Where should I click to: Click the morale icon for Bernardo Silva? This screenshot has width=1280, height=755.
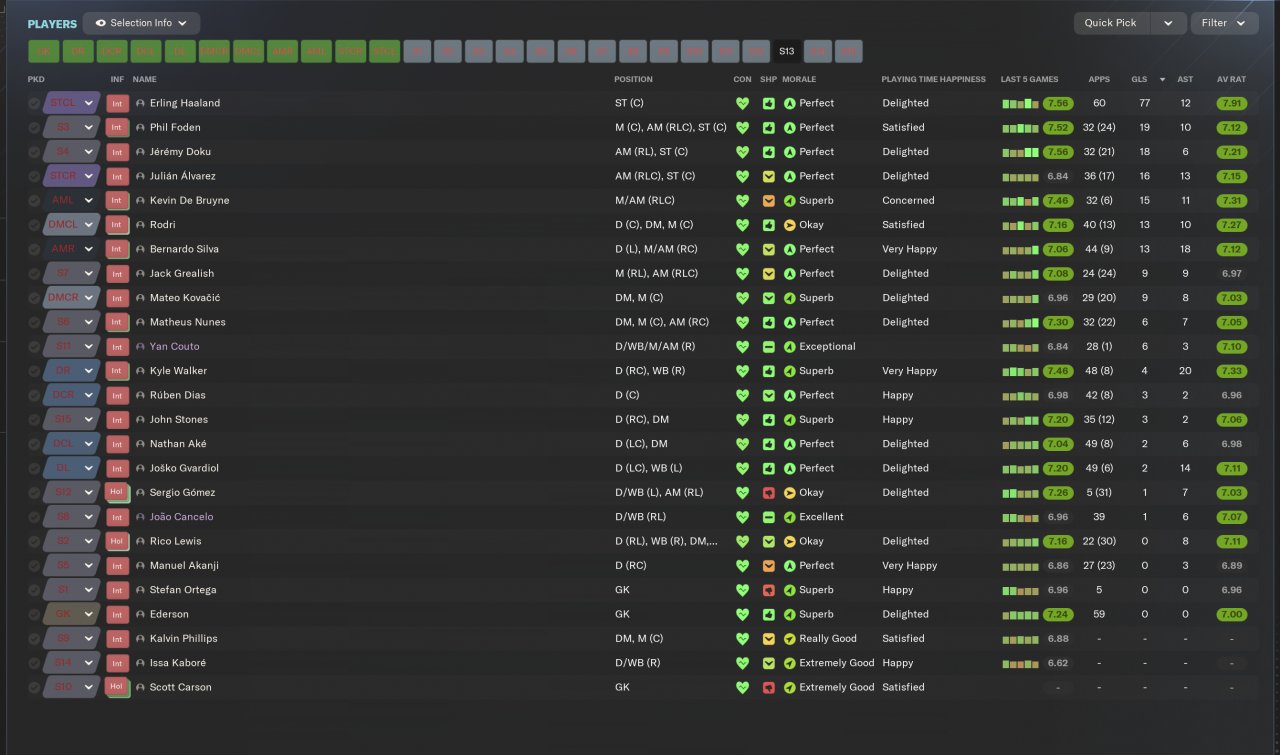coord(789,249)
